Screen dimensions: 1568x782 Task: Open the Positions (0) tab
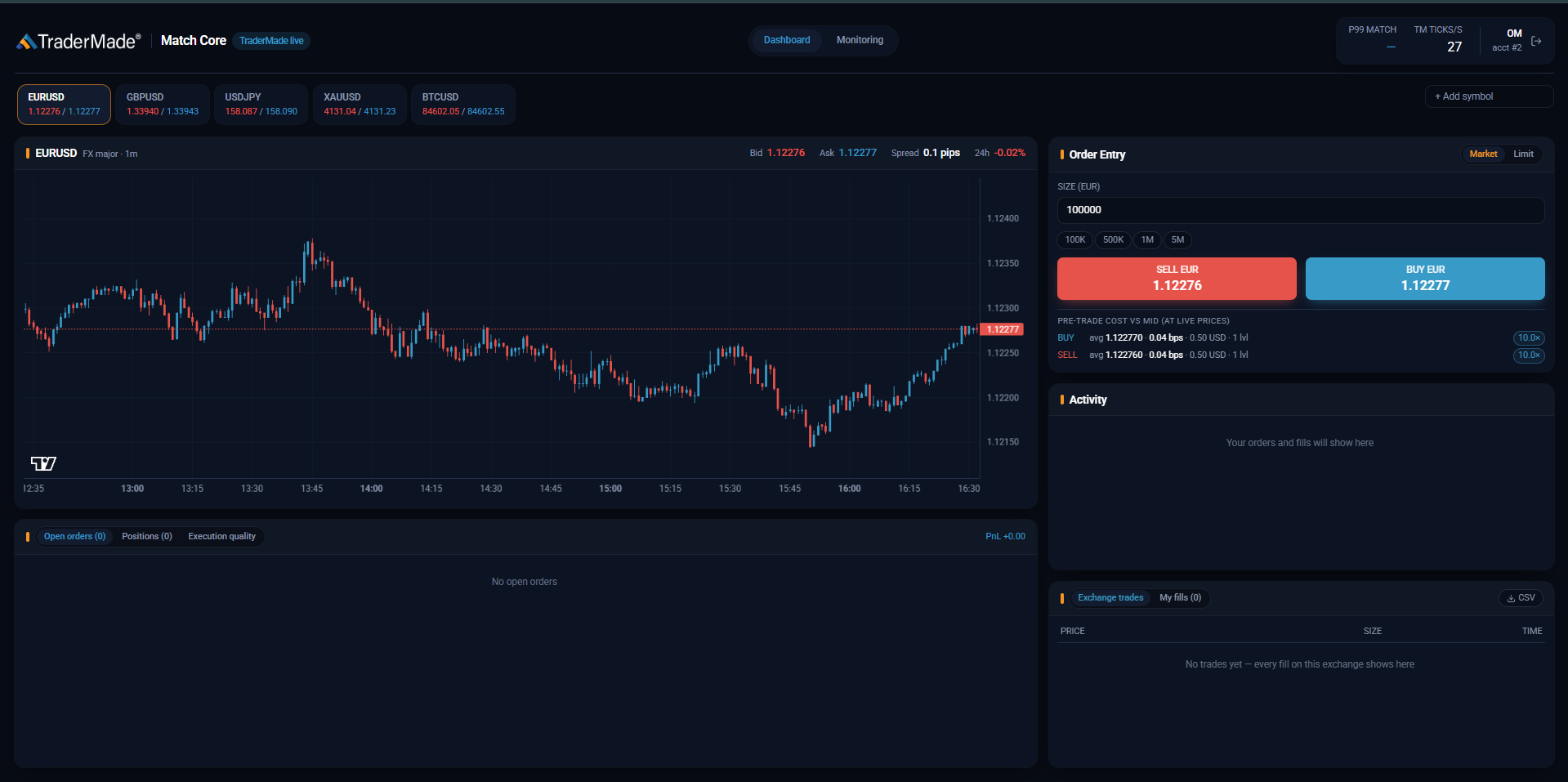click(147, 537)
